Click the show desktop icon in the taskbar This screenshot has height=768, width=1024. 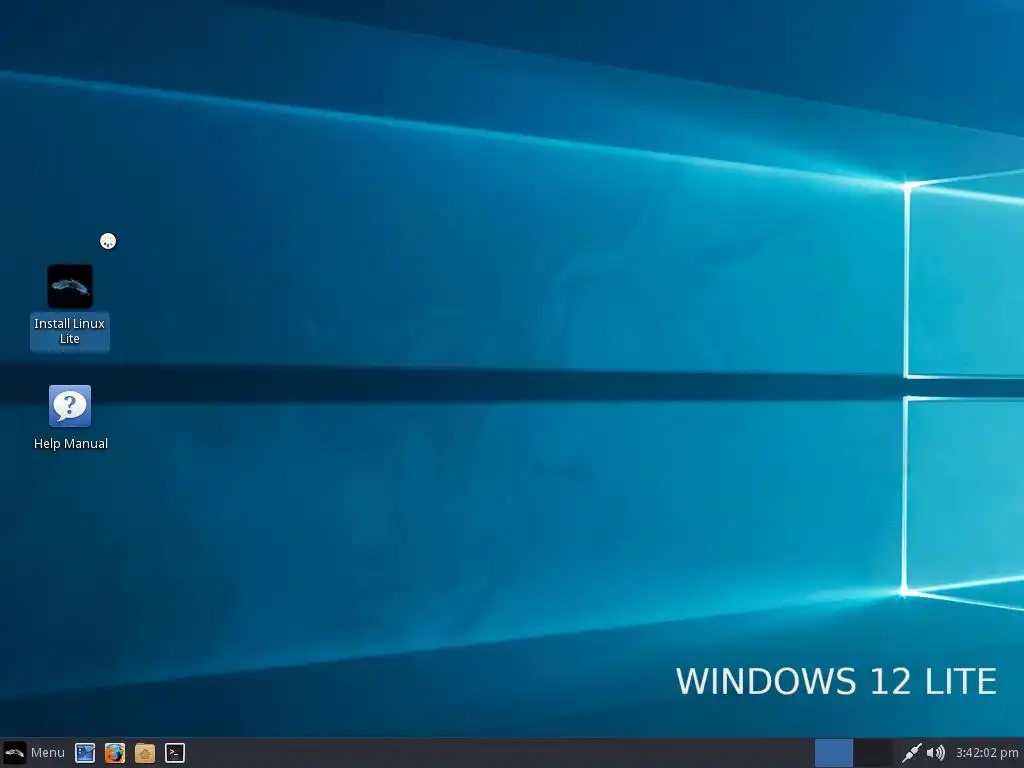click(85, 753)
